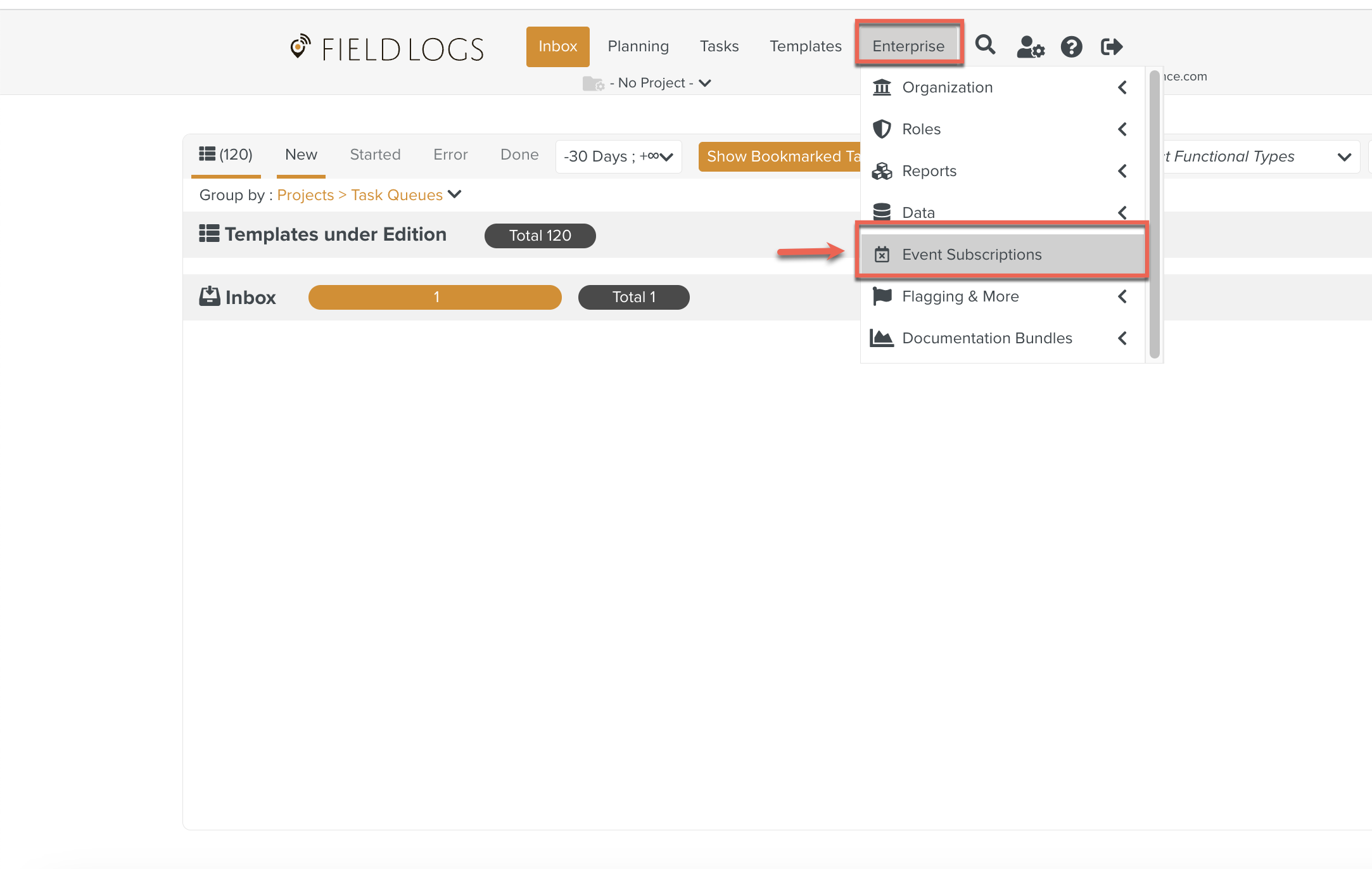Click the logout arrow icon
Image resolution: width=1372 pixels, height=869 pixels.
1111,47
